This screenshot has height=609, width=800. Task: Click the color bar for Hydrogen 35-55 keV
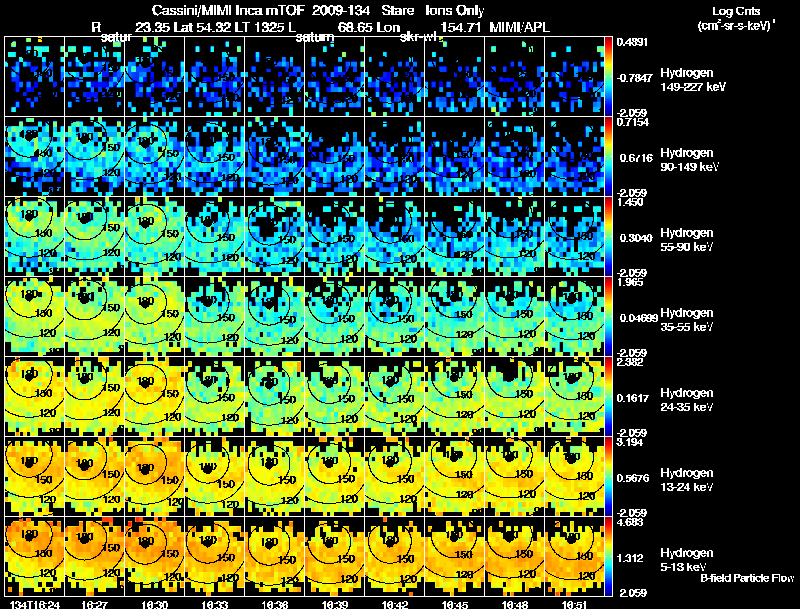click(x=608, y=316)
